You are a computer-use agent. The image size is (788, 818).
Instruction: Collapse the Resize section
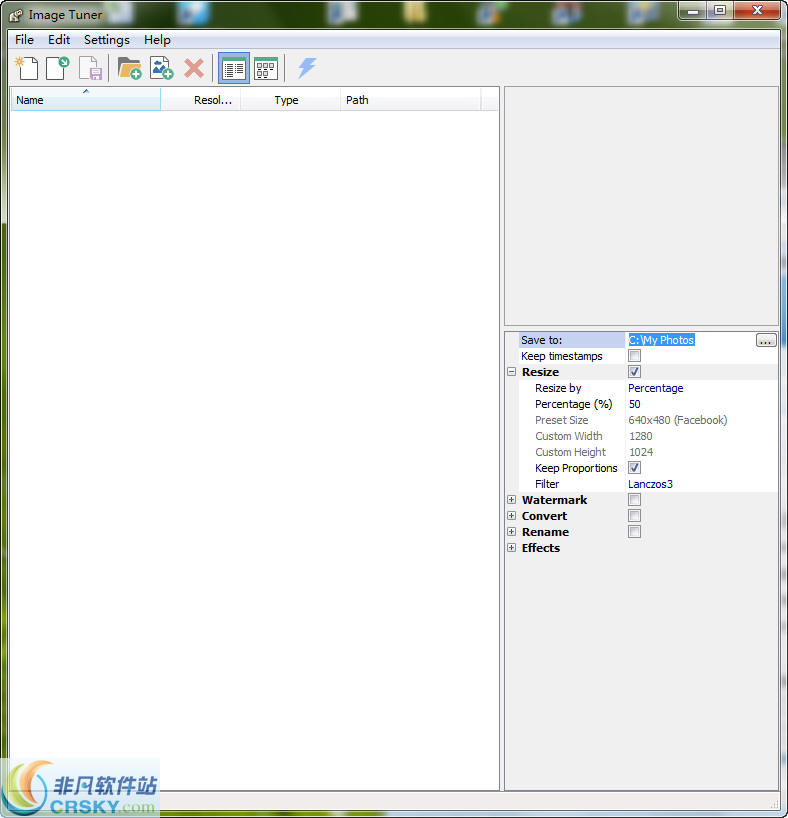click(x=512, y=372)
